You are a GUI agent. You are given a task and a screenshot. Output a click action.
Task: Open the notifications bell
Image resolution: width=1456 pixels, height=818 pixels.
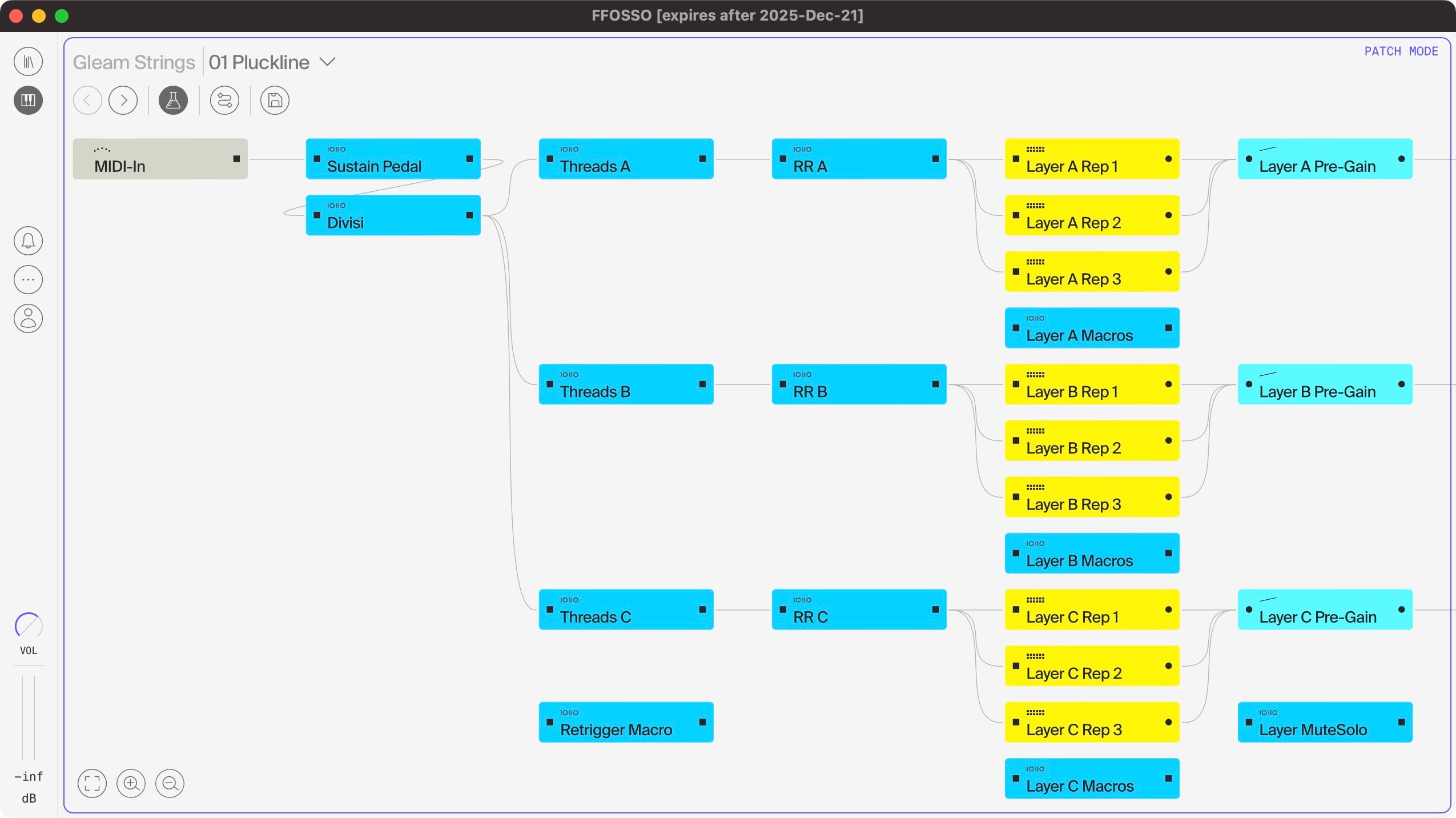pyautogui.click(x=28, y=240)
